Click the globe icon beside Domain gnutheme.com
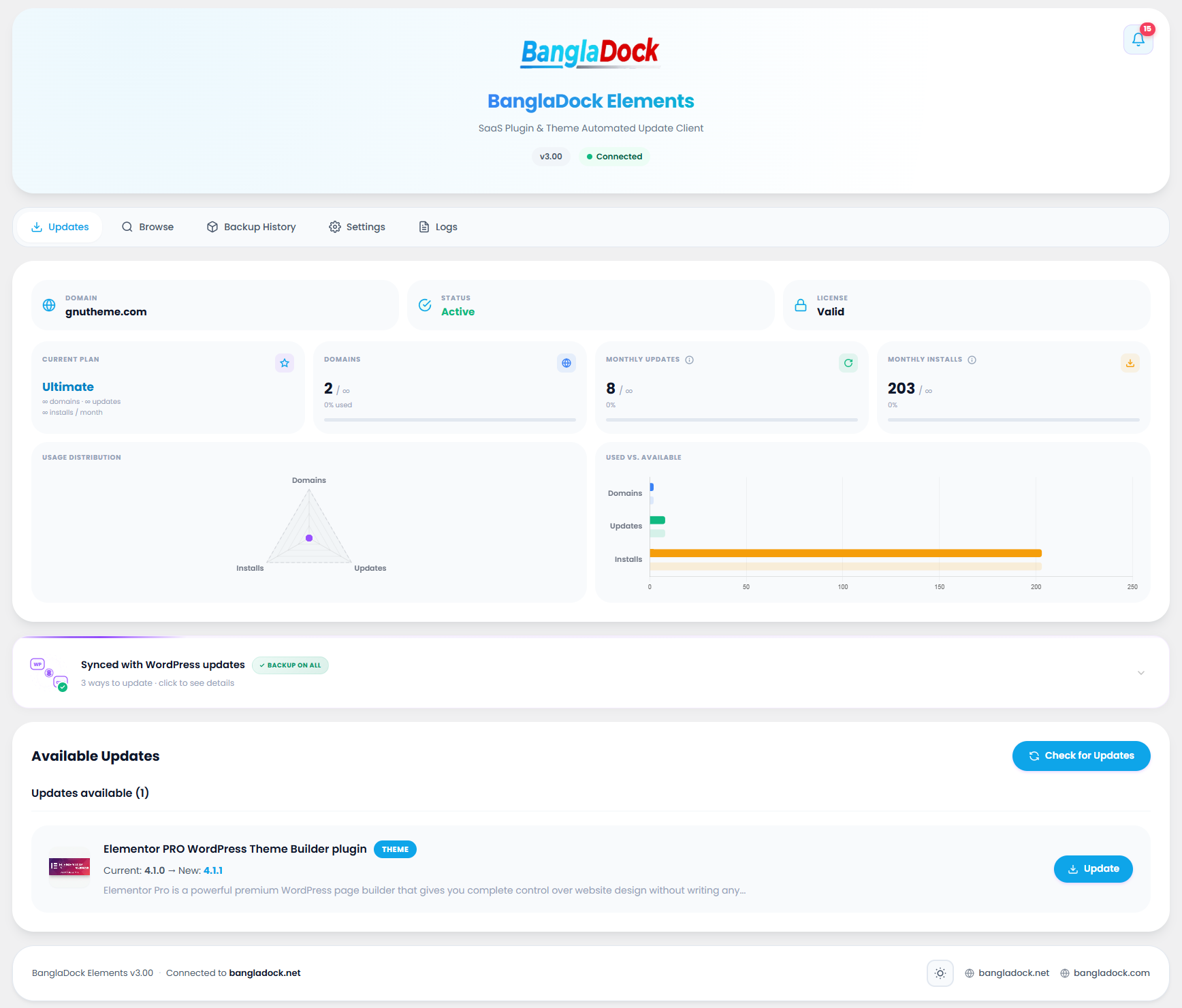The image size is (1182, 1008). coord(49,305)
